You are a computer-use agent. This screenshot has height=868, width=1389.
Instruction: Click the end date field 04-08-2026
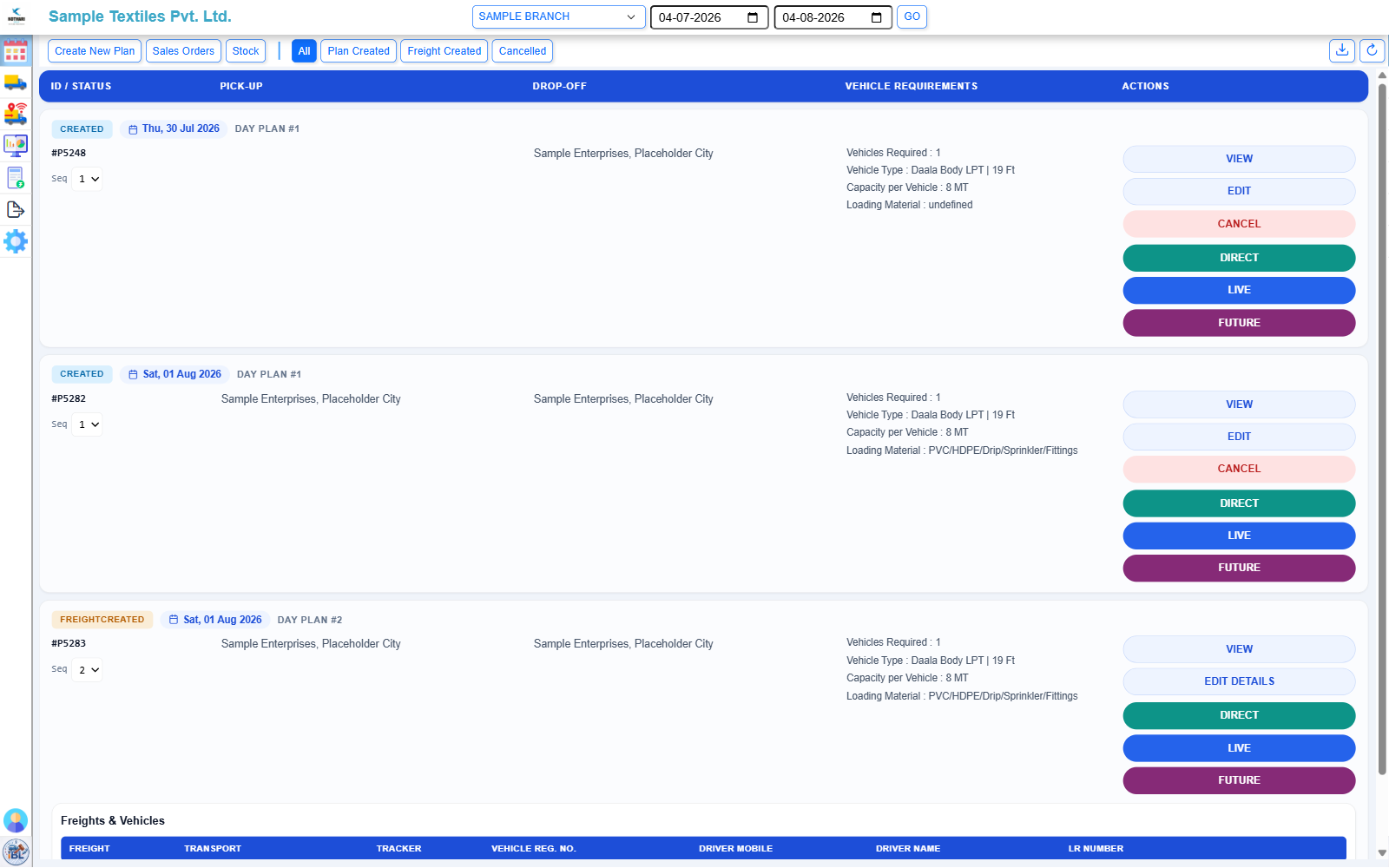click(833, 17)
